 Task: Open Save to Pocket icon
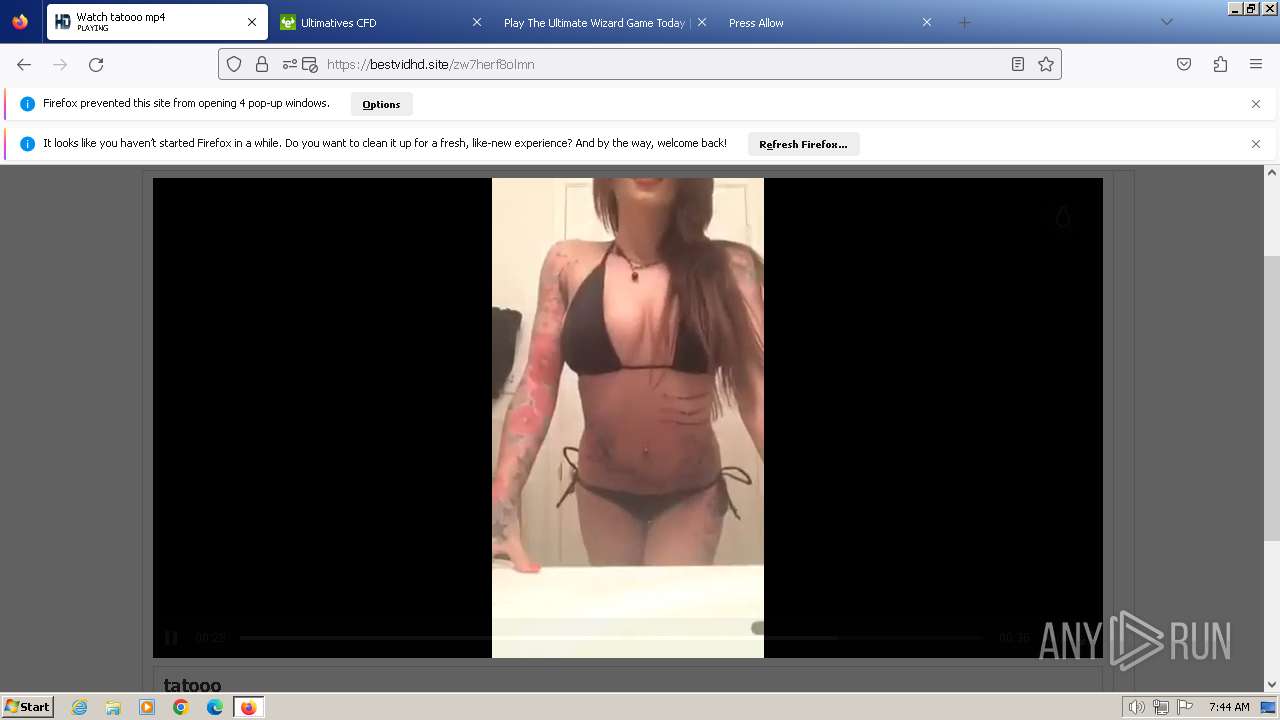pos(1184,64)
